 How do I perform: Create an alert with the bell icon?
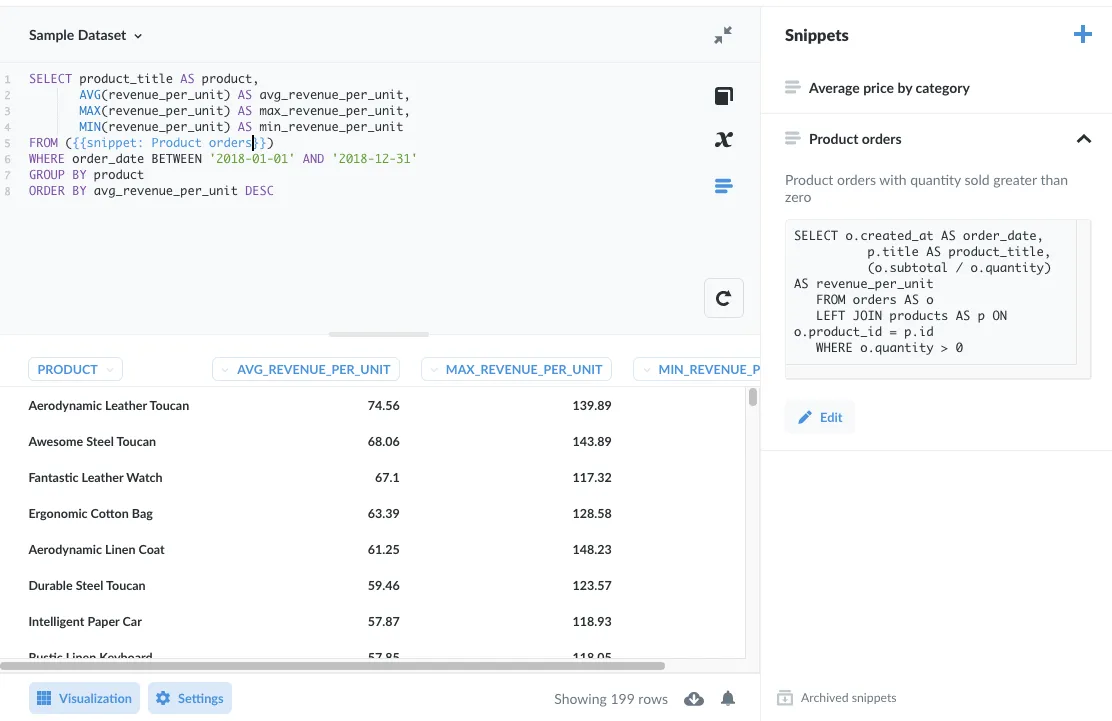point(727,699)
